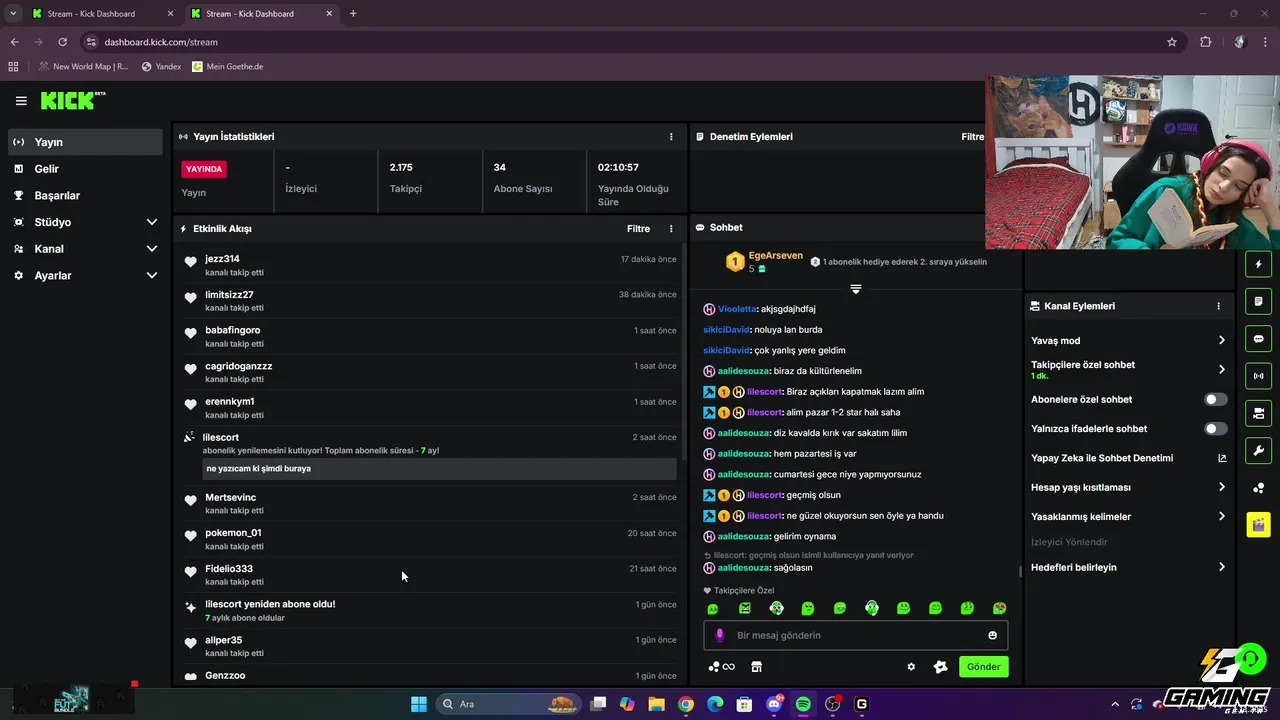The width and height of the screenshot is (1280, 720).
Task: Click the three-dots bubbles icon in right sidebar
Action: coord(1258,488)
